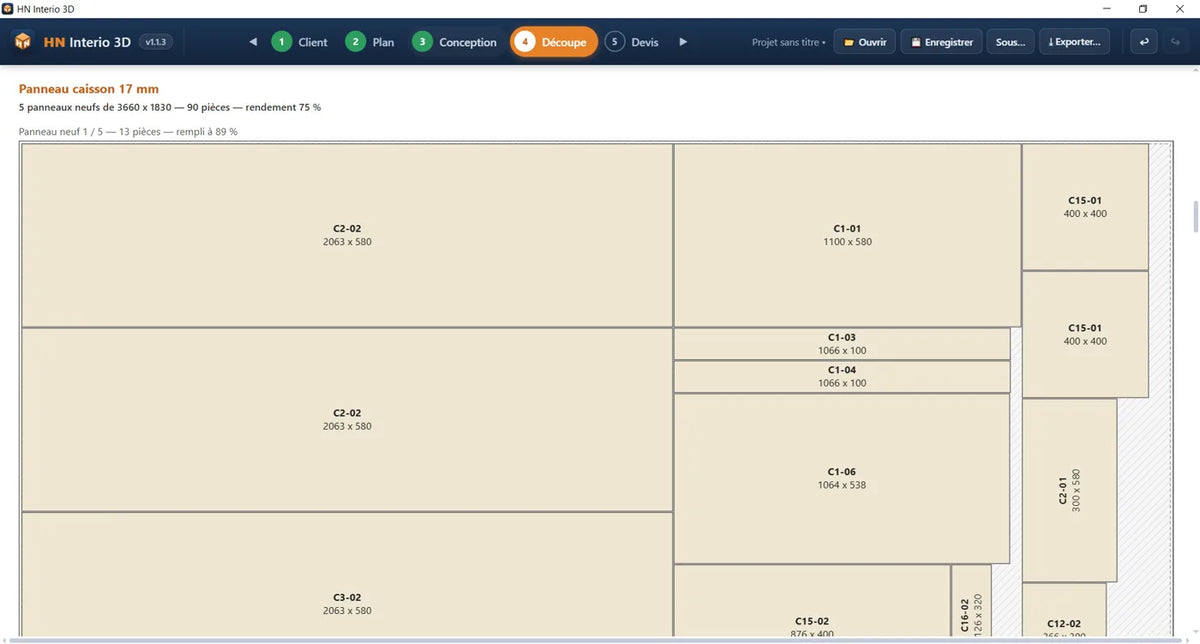This screenshot has height=644, width=1200.
Task: Select piece C1-03 1066 x 100
Action: tap(842, 344)
